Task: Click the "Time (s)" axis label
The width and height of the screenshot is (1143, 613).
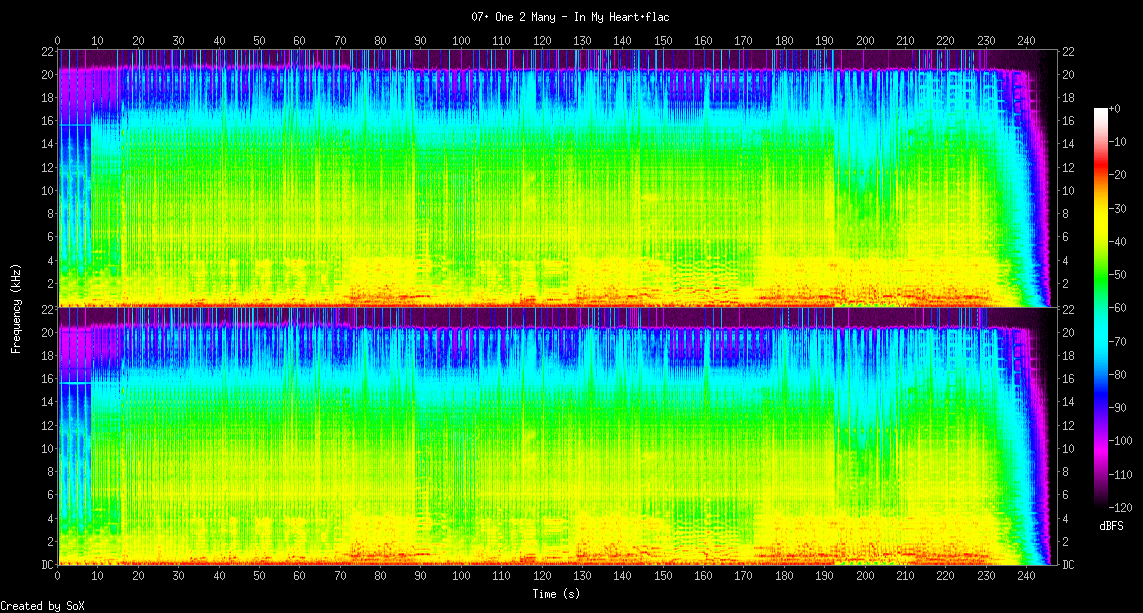Action: point(555,593)
